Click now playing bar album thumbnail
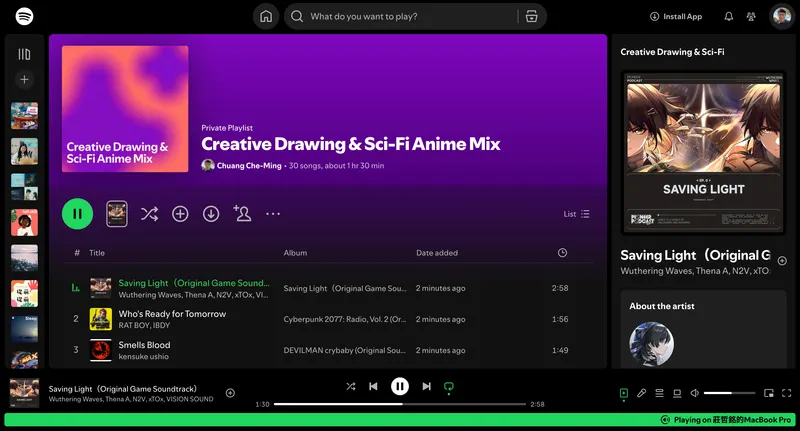This screenshot has width=800, height=431. (x=24, y=393)
